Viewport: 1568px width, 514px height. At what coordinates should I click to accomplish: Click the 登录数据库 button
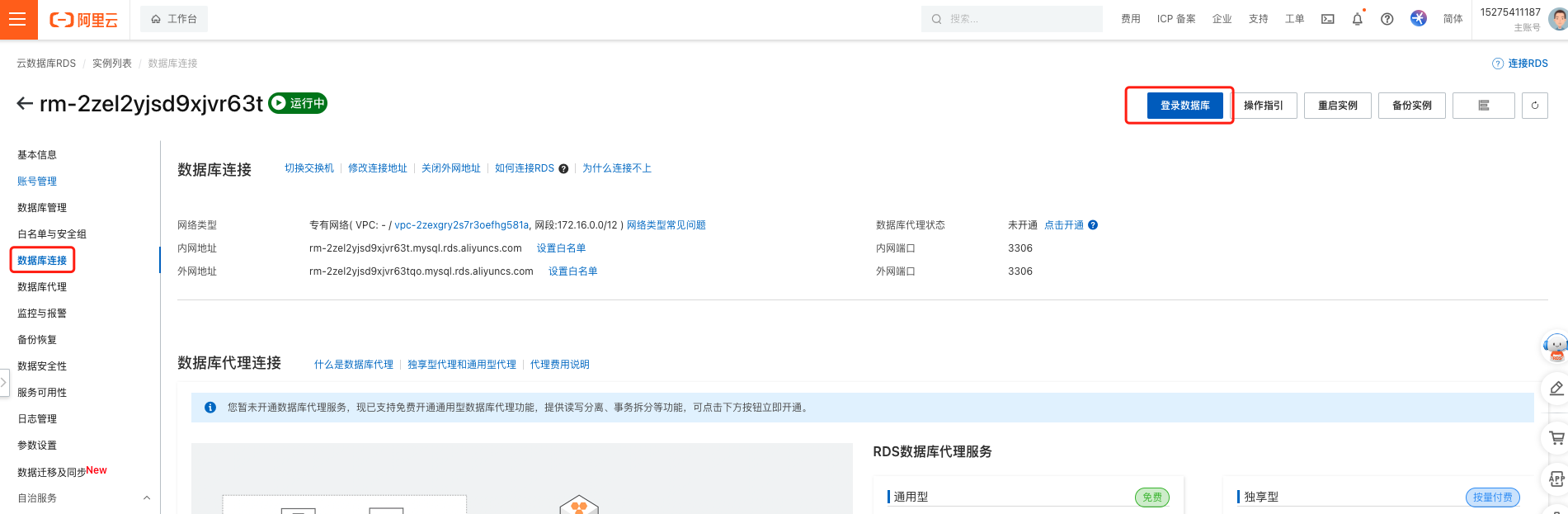(x=1185, y=106)
